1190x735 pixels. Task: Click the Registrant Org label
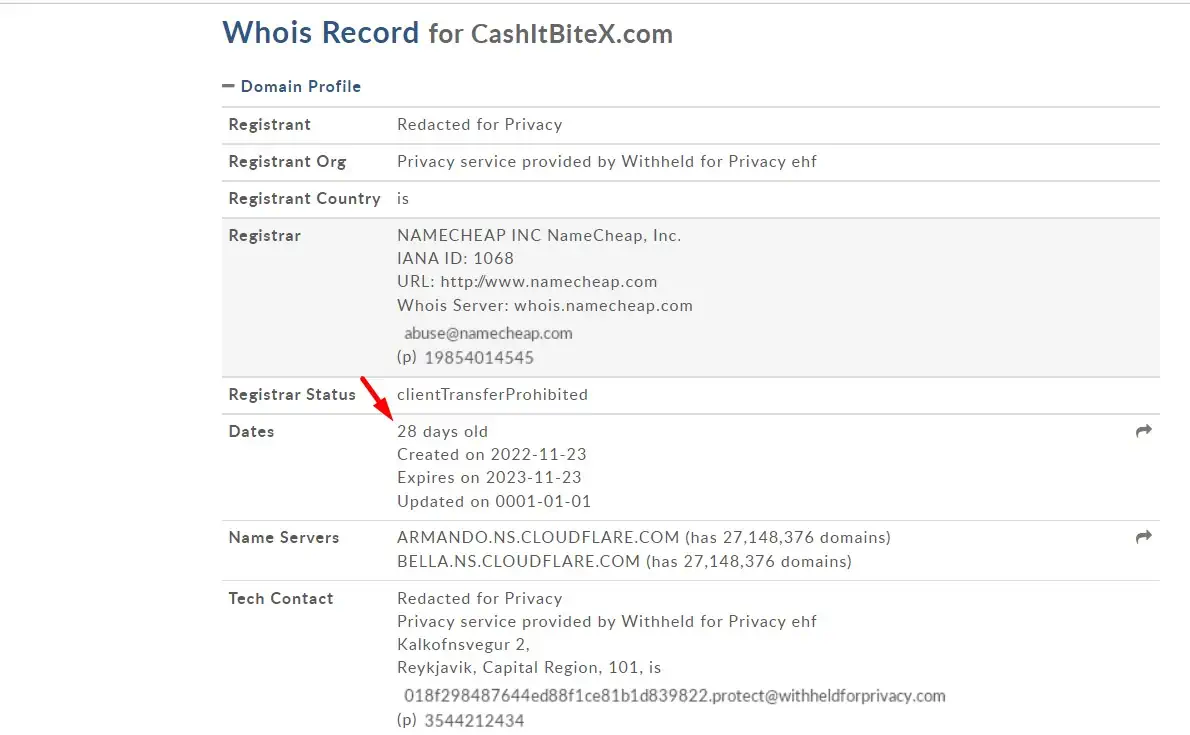[288, 162]
